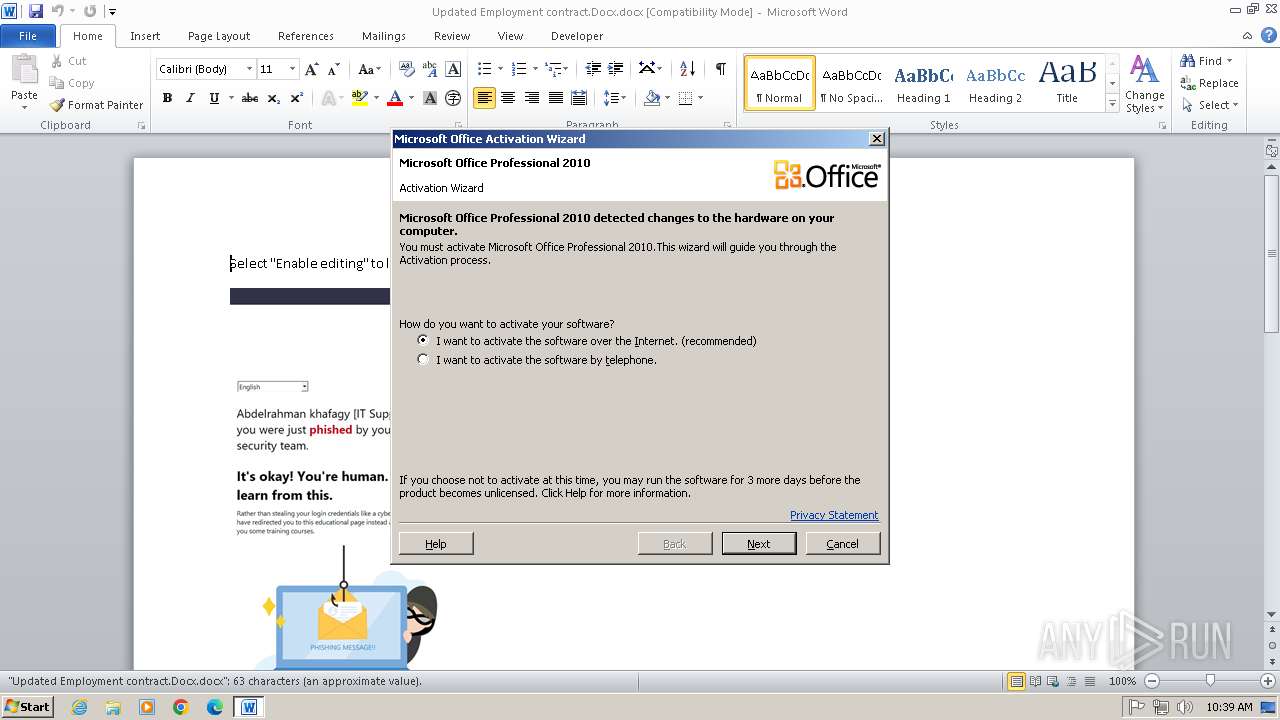The height and width of the screenshot is (720, 1280).
Task: Open the References tab
Action: tap(306, 36)
